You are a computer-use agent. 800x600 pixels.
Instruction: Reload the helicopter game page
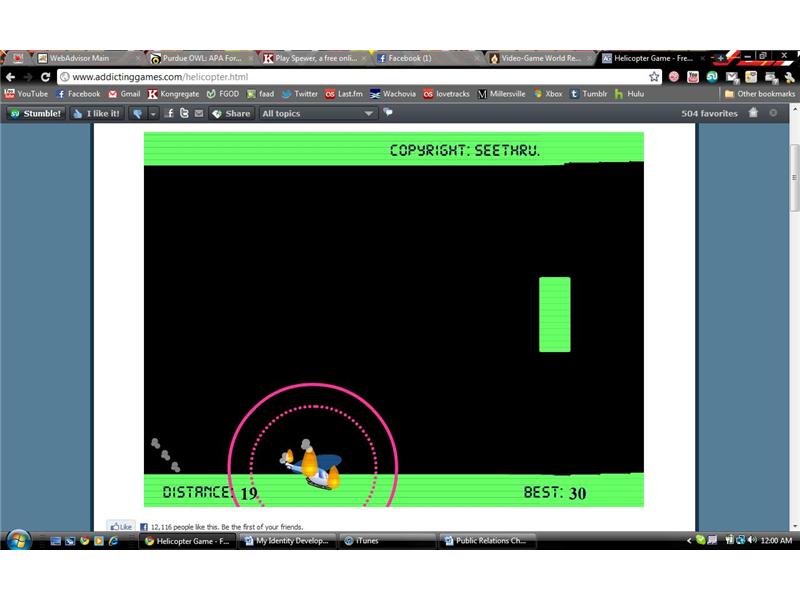click(47, 75)
